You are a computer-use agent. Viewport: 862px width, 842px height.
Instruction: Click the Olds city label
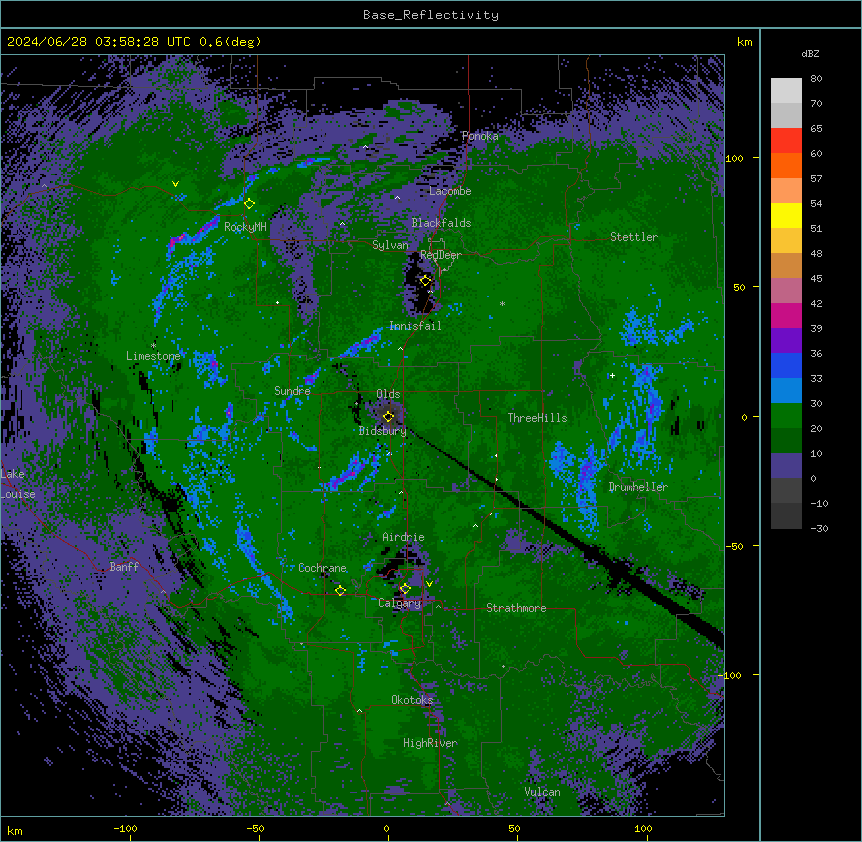(388, 394)
